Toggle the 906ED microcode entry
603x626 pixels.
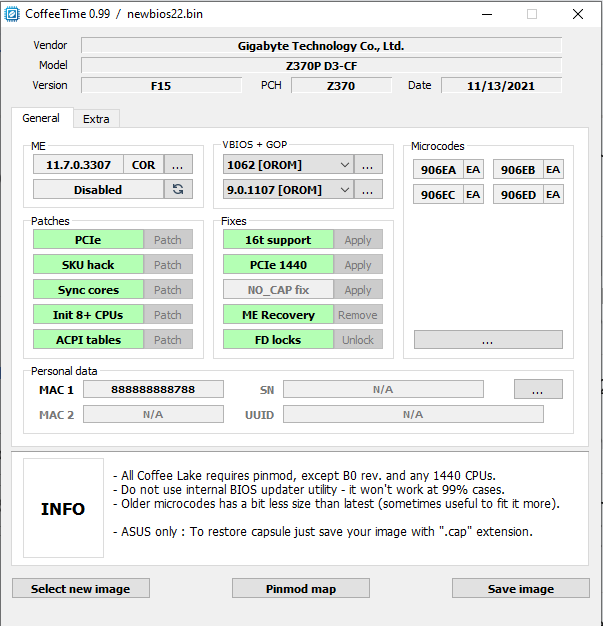coord(517,194)
